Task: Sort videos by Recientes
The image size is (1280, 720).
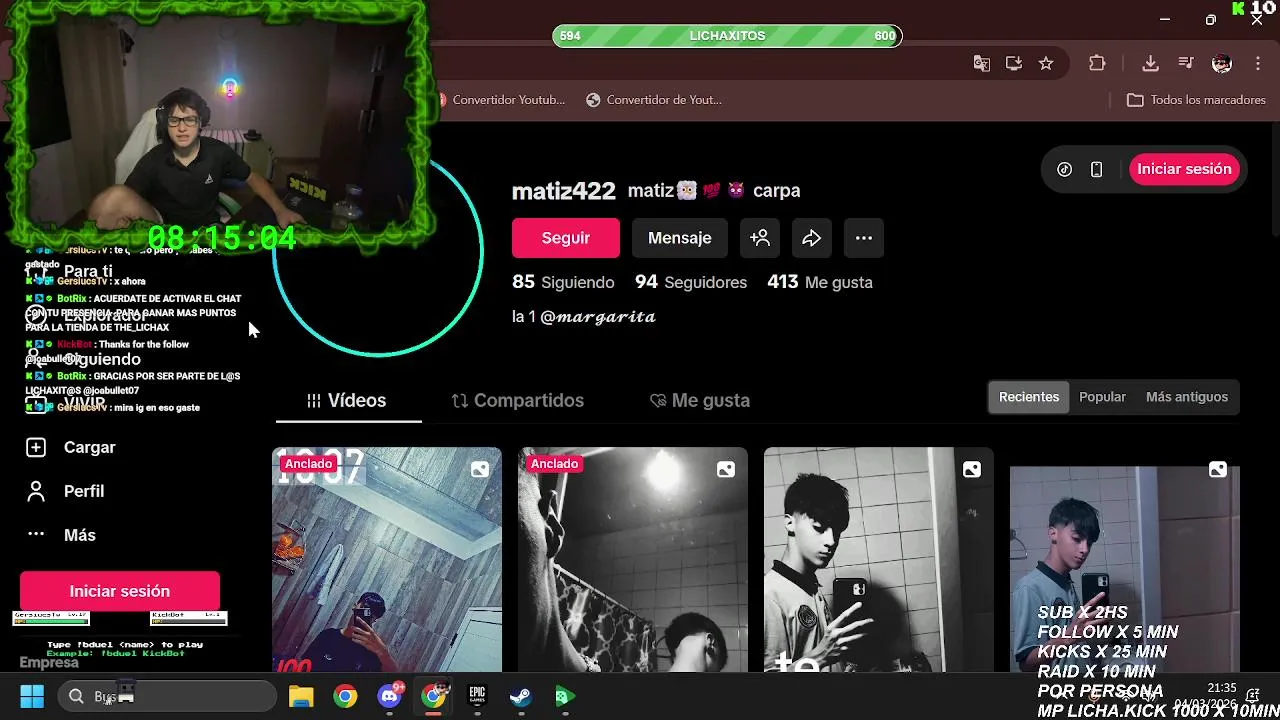Action: point(1028,397)
